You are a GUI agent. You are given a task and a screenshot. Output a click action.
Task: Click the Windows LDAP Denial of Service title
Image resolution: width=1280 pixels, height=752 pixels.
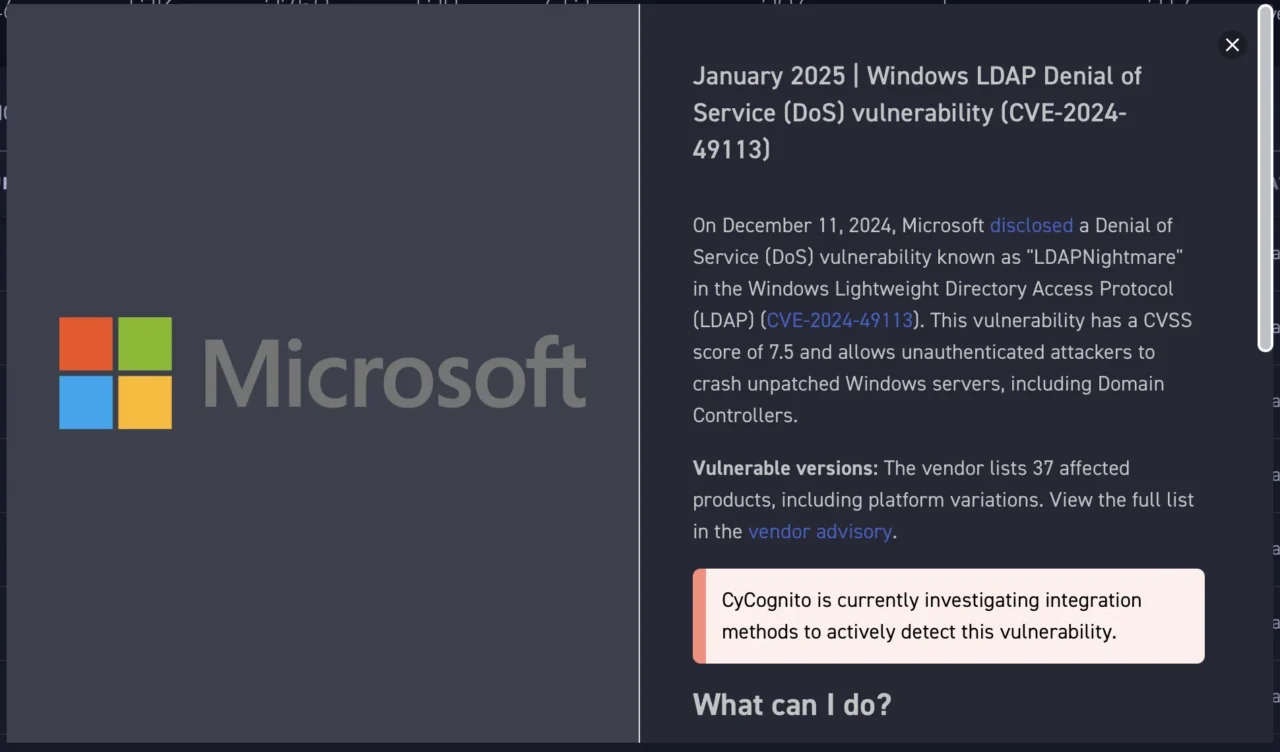coord(917,112)
